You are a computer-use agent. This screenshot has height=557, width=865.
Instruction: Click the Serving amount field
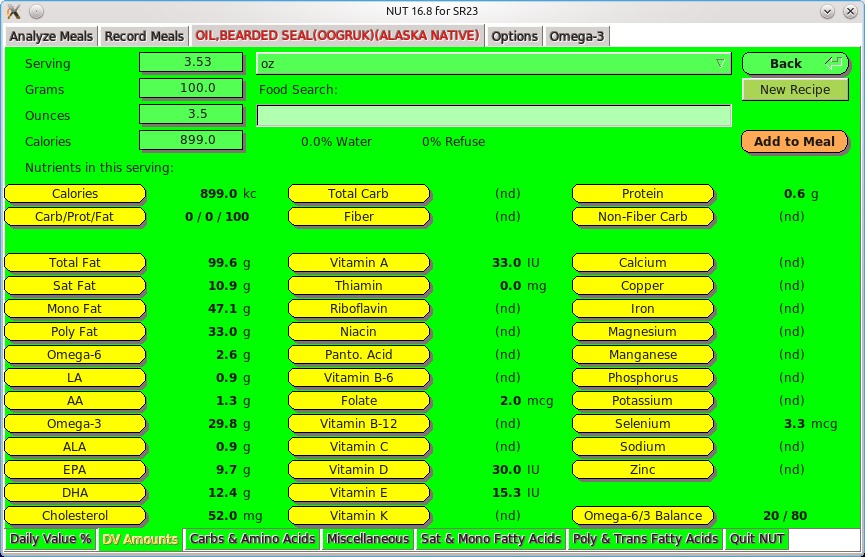tap(190, 63)
